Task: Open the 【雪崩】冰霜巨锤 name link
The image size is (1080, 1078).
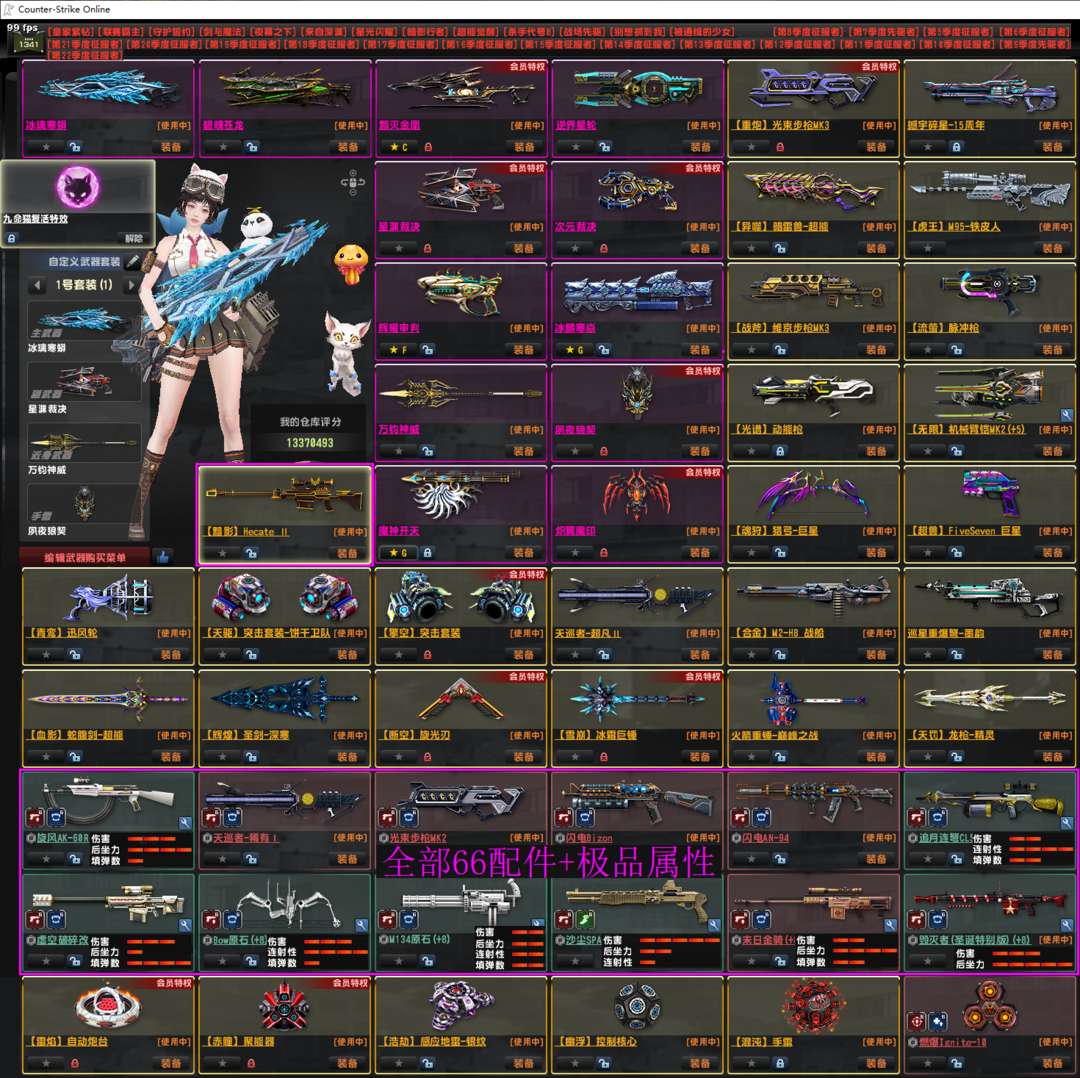Action: tap(596, 735)
